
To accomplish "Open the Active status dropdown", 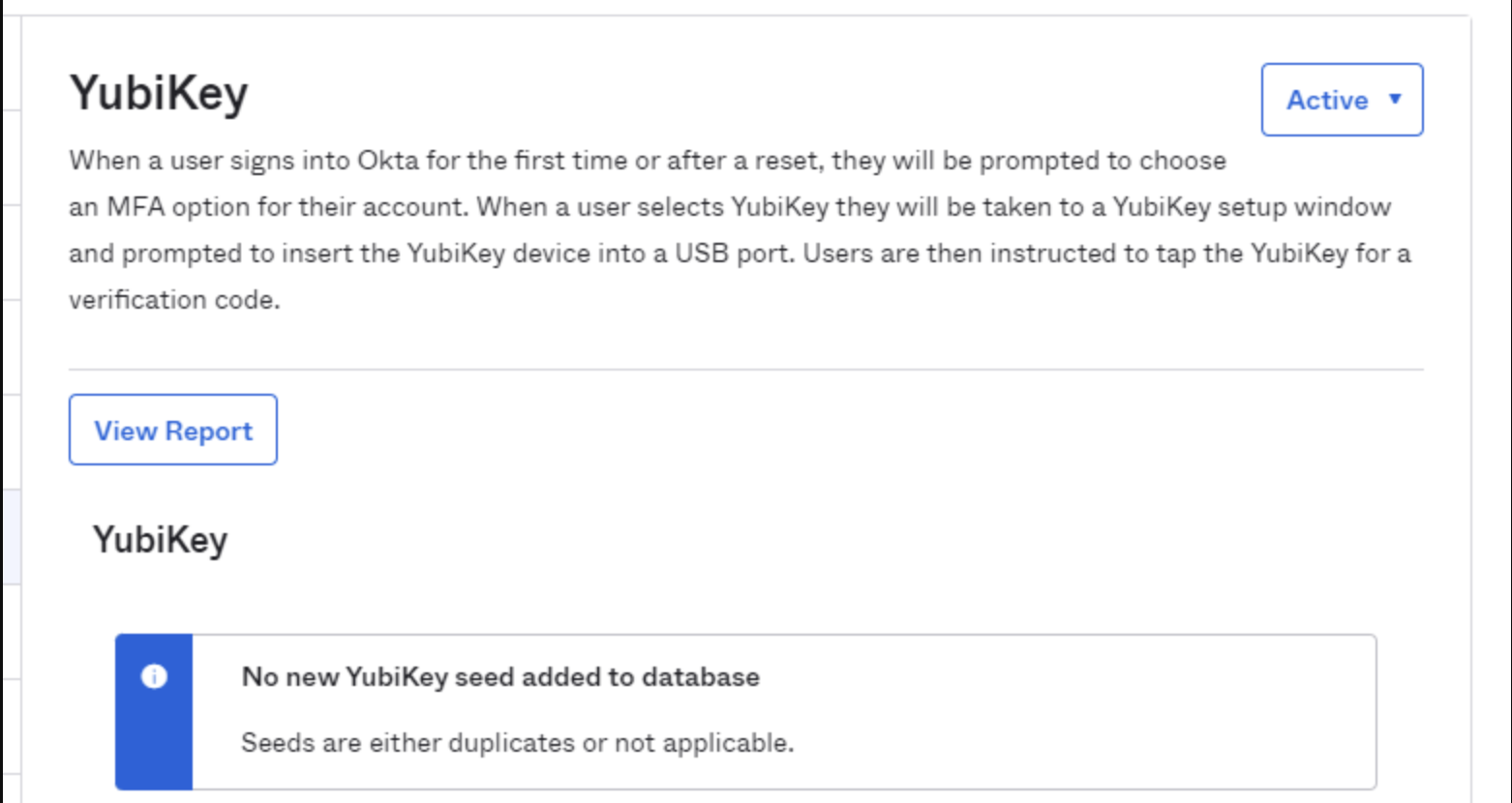I will click(1340, 100).
